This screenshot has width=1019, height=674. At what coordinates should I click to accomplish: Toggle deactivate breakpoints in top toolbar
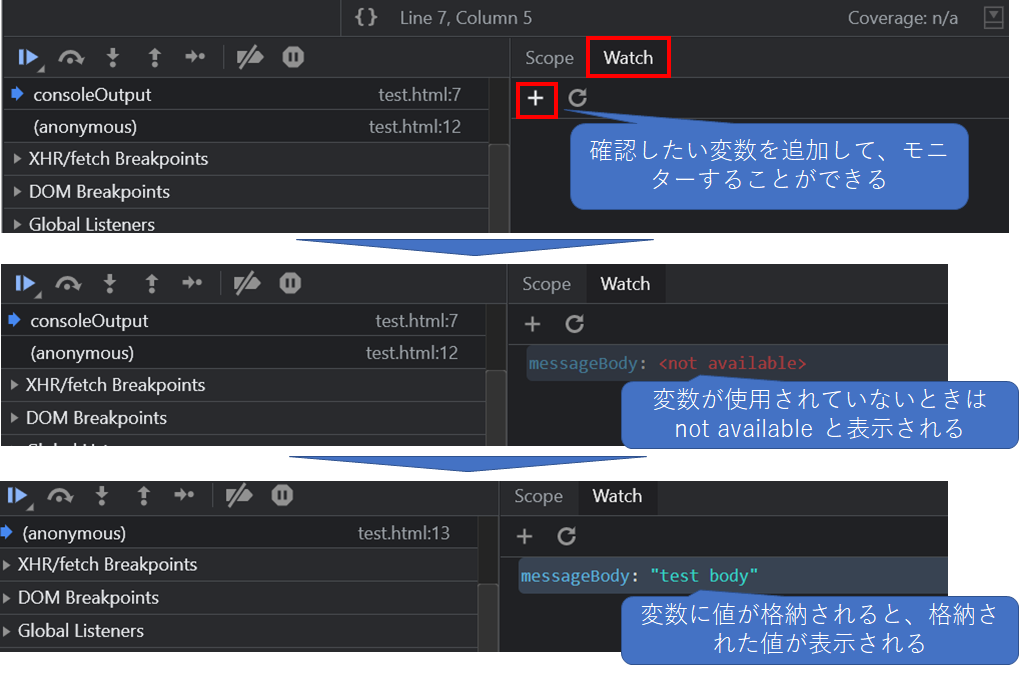tap(250, 57)
